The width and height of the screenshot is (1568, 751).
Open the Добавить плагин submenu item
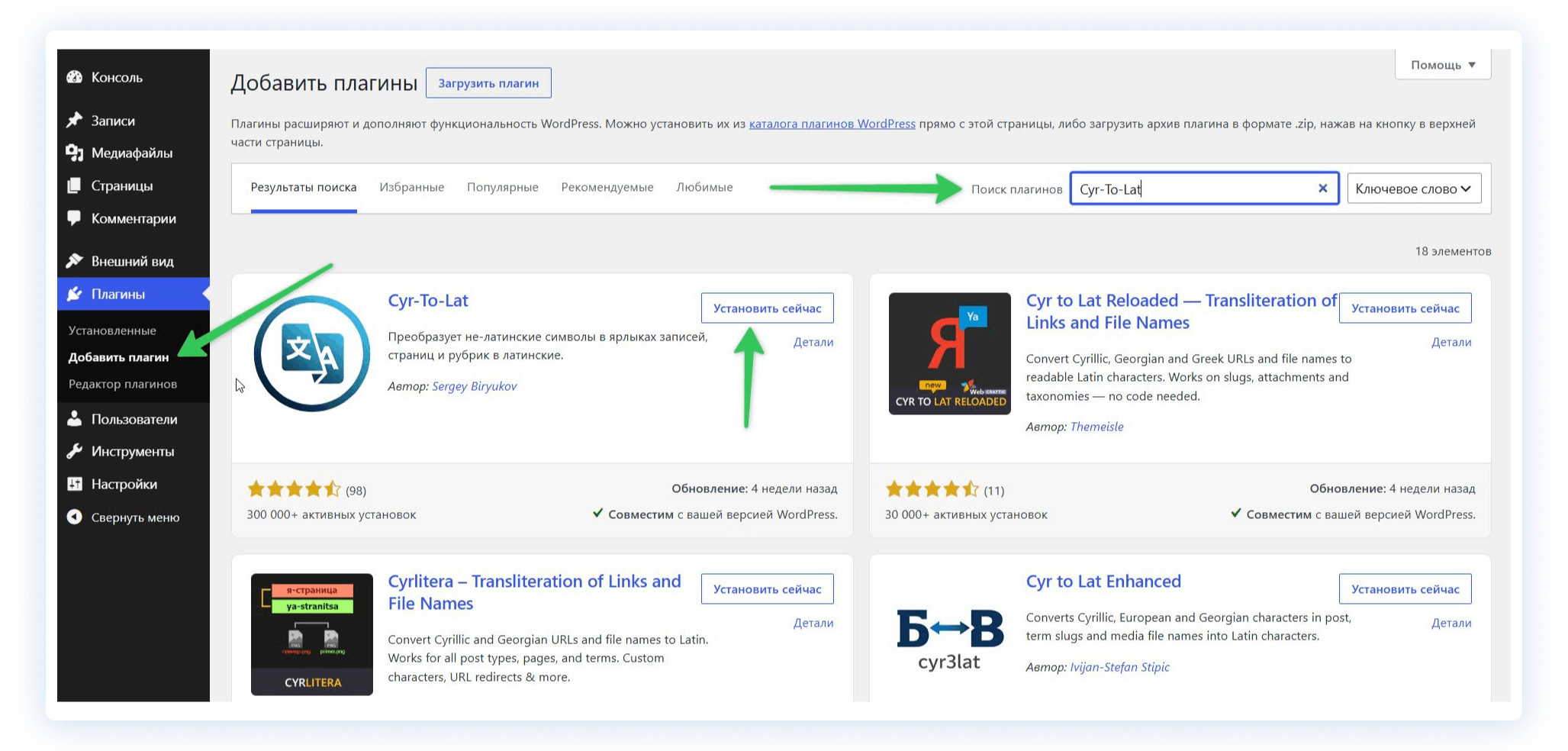[118, 357]
